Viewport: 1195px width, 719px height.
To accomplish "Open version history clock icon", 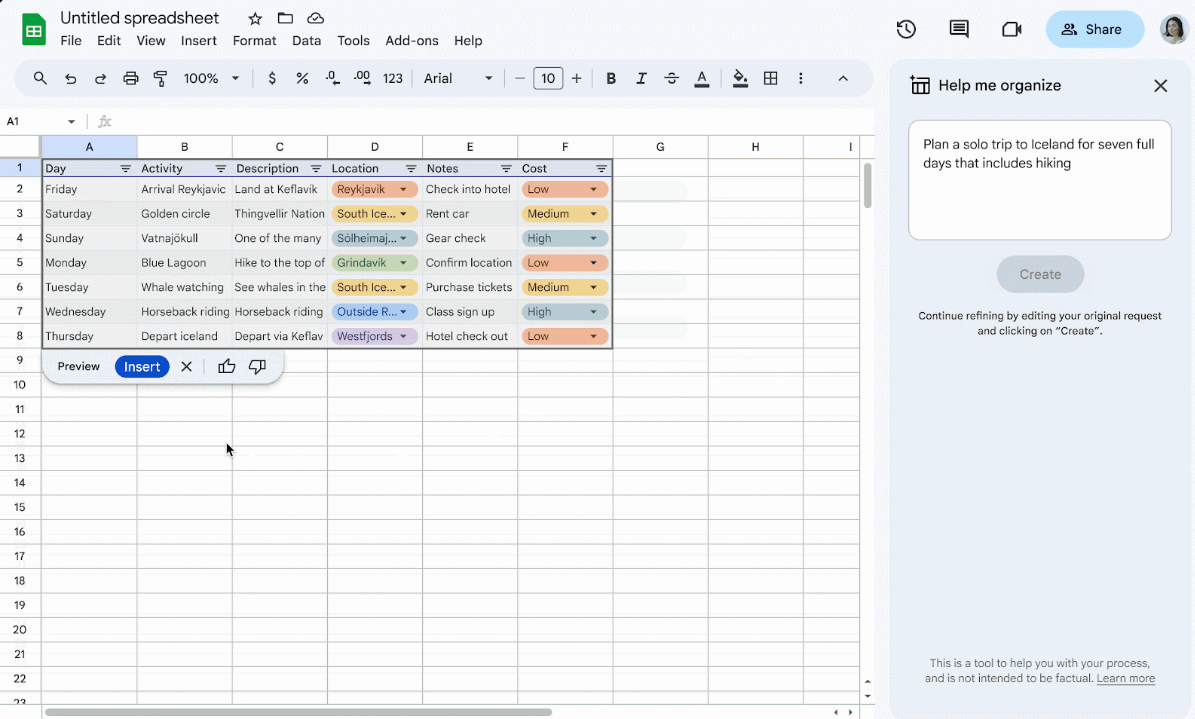I will (x=906, y=29).
